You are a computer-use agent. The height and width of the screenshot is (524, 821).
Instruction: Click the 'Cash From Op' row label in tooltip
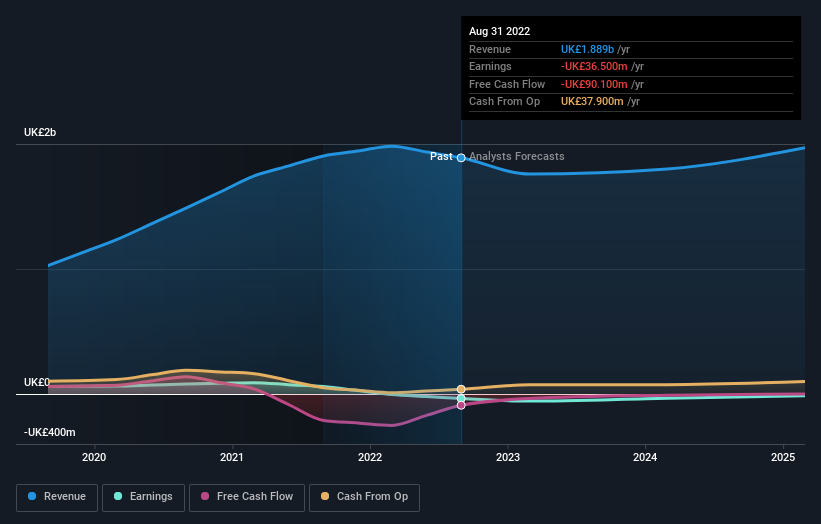(x=504, y=102)
